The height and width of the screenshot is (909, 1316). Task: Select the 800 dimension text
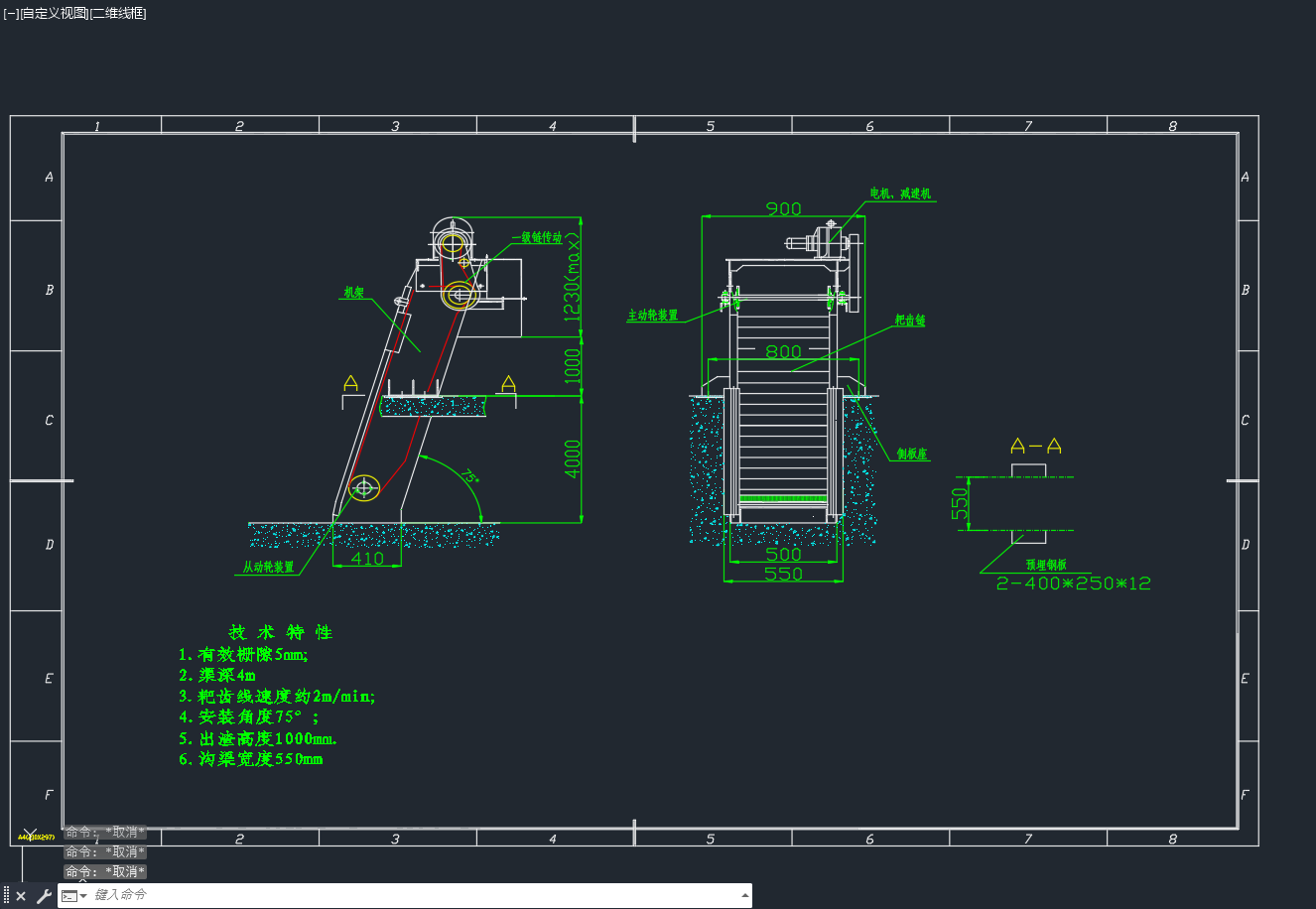pyautogui.click(x=783, y=351)
